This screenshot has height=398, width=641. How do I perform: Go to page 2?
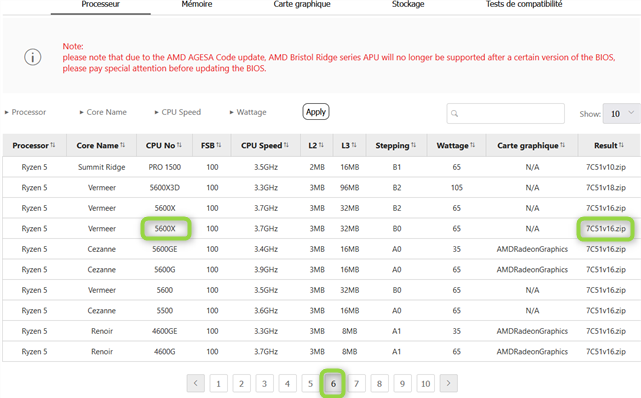[x=241, y=384]
